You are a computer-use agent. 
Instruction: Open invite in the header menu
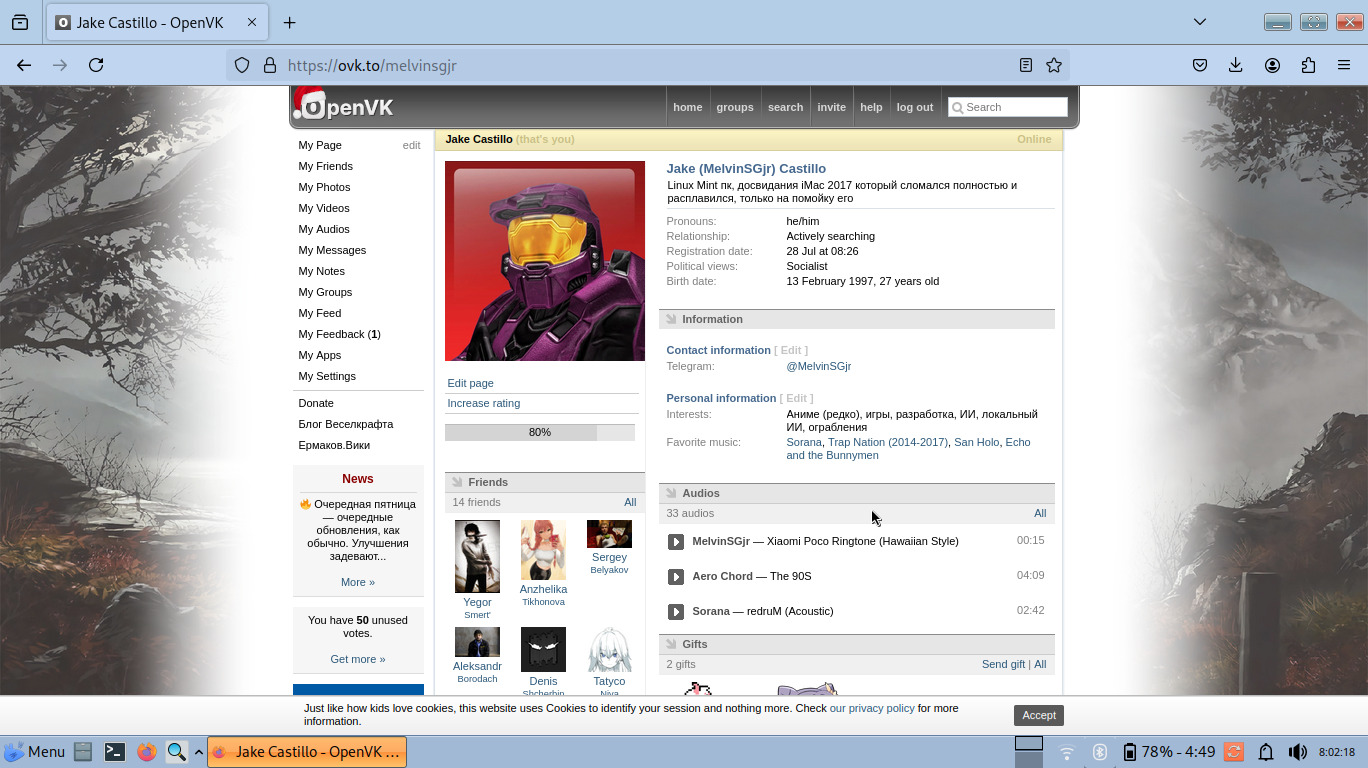831,107
